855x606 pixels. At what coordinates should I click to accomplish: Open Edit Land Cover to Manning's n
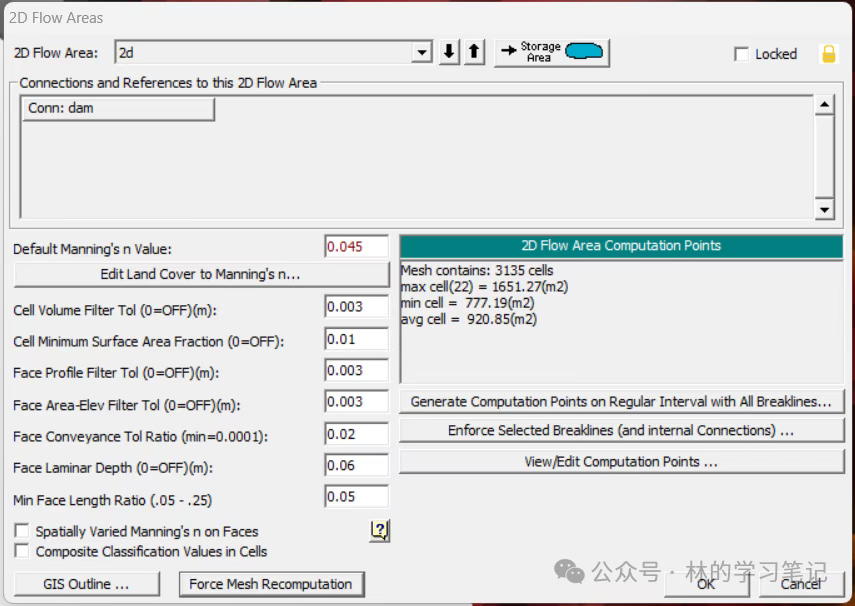point(201,274)
